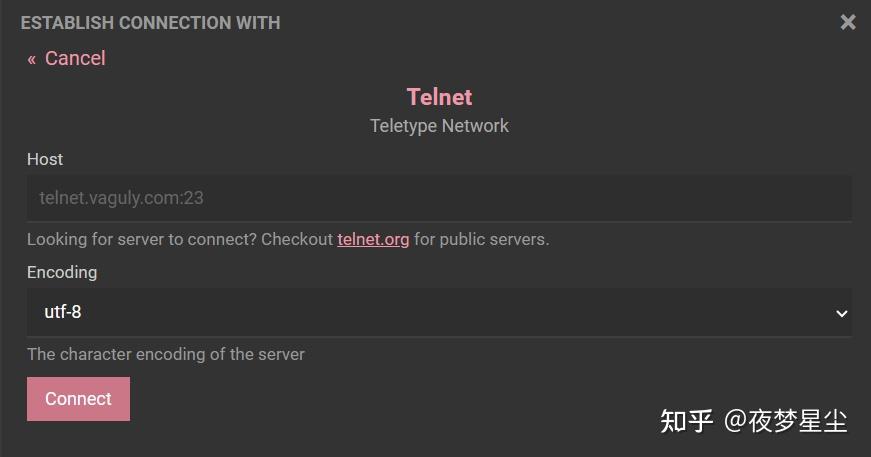
Task: Click 'The character encoding of the server' text
Action: click(x=166, y=354)
